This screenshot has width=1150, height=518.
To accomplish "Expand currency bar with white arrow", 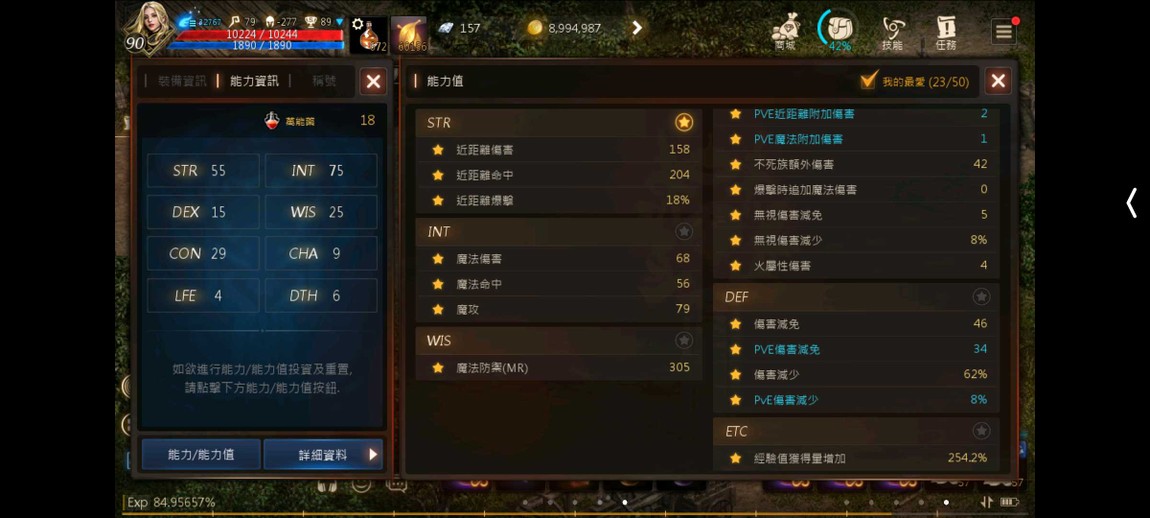I will coord(637,28).
